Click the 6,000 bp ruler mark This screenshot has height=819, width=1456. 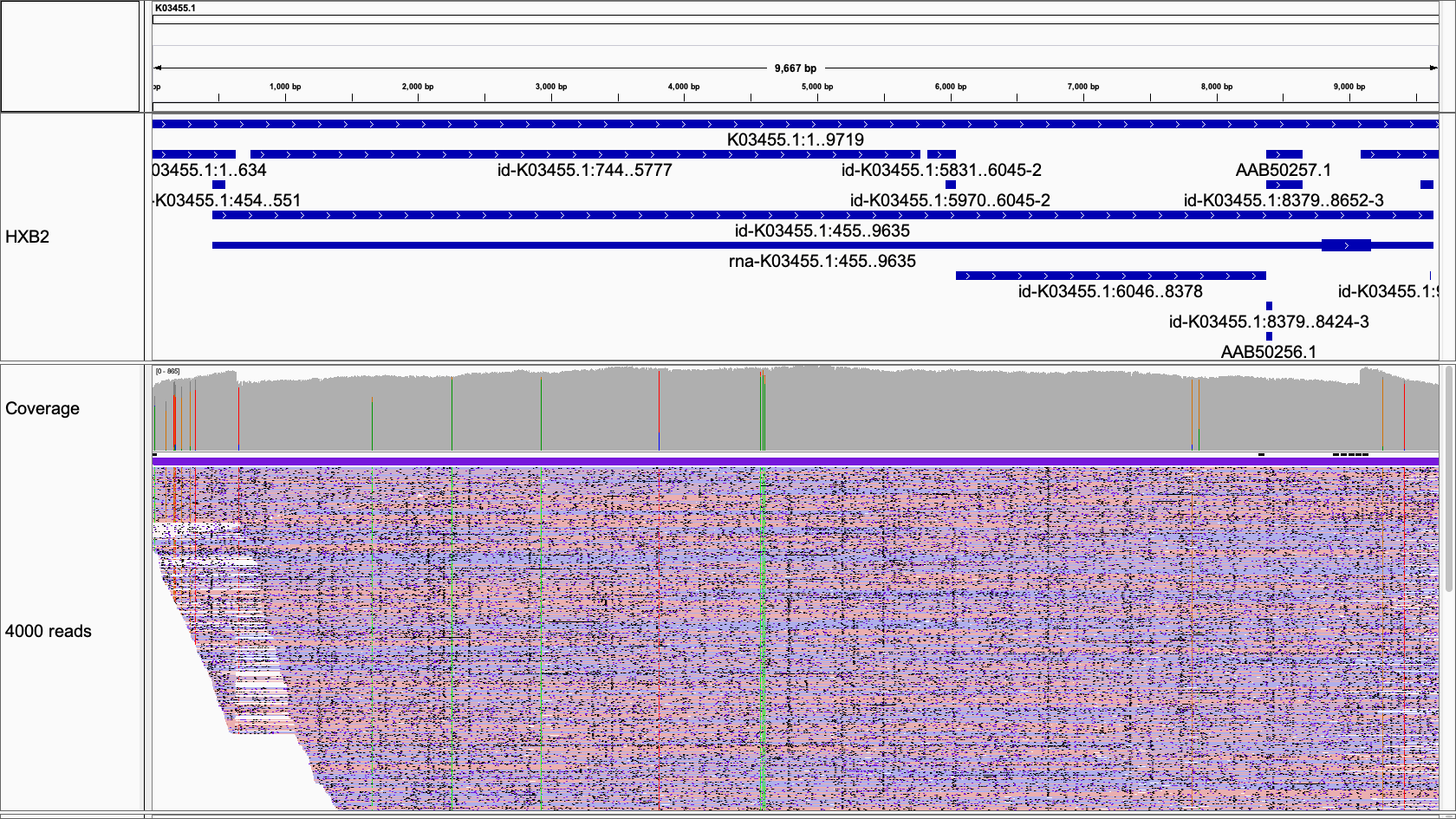[951, 87]
